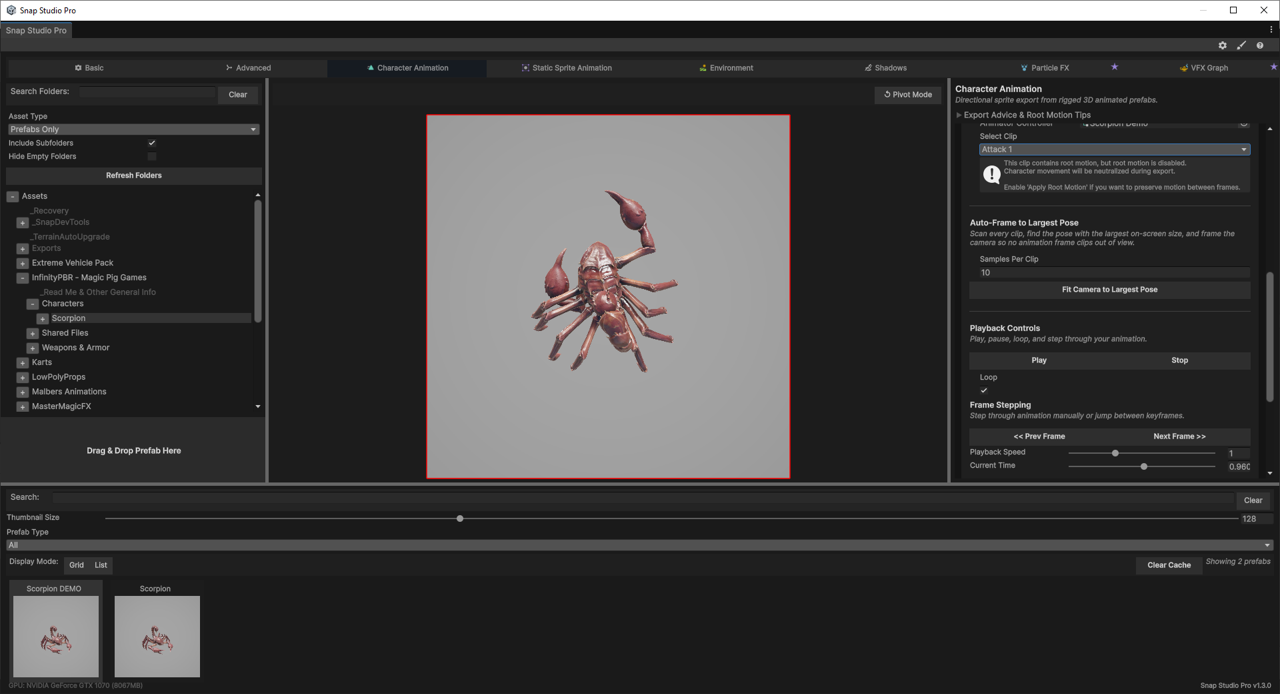Viewport: 1280px width, 694px height.
Task: Open the help question mark icon
Action: pyautogui.click(x=1260, y=45)
